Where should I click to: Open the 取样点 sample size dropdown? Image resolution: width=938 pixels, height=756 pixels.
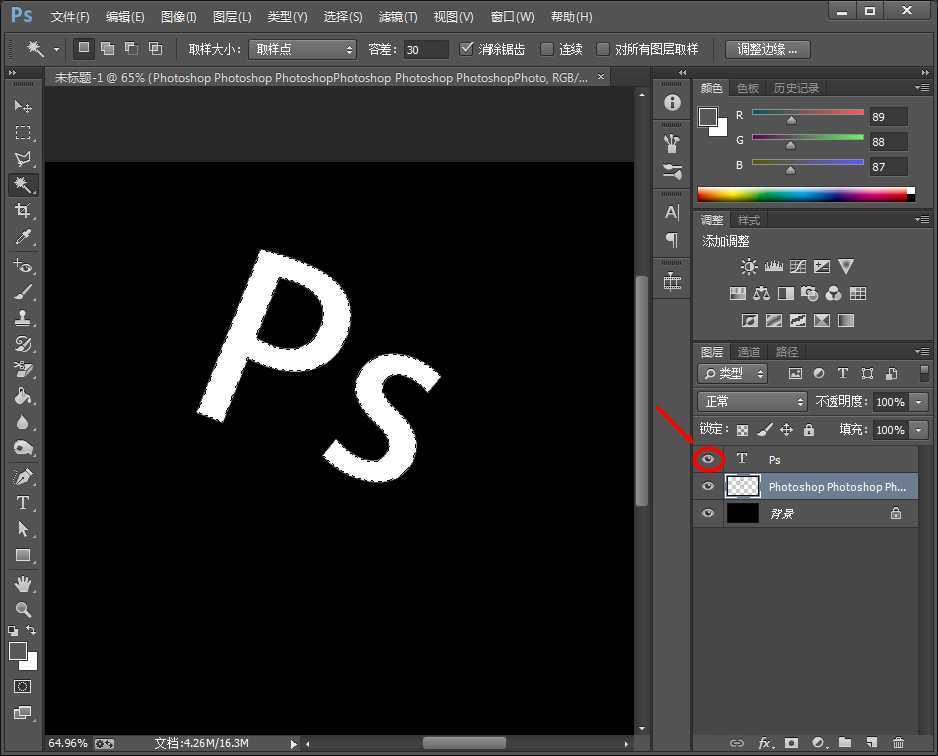pos(302,48)
